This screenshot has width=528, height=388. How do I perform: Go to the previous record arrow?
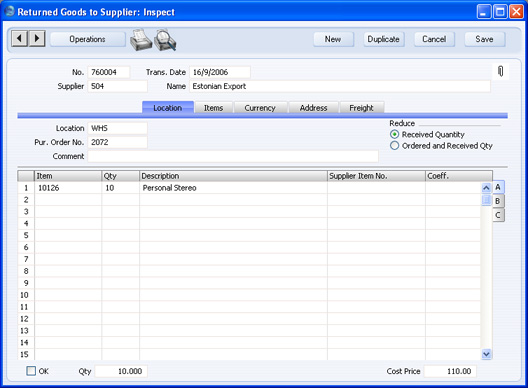(20, 39)
